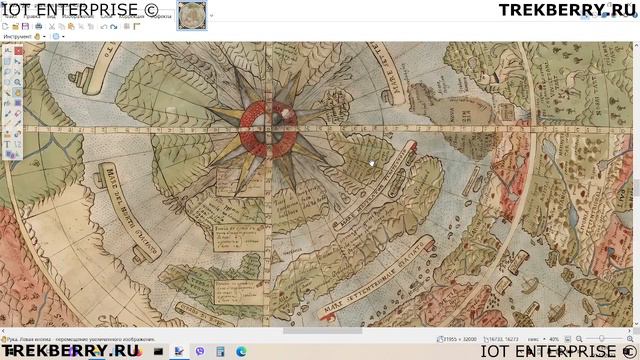Open the black console icon in taskbar
Viewport: 640px width, 360px height.
click(158, 351)
